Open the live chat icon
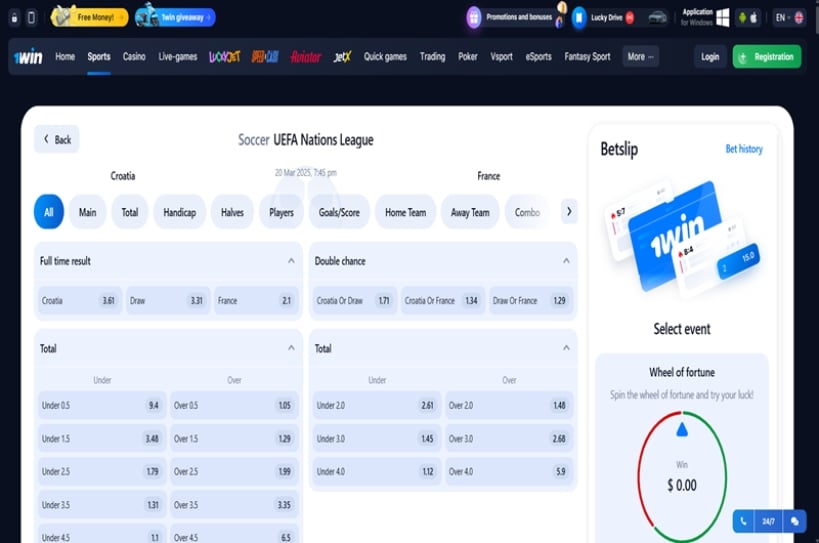The width and height of the screenshot is (819, 543). 794,521
